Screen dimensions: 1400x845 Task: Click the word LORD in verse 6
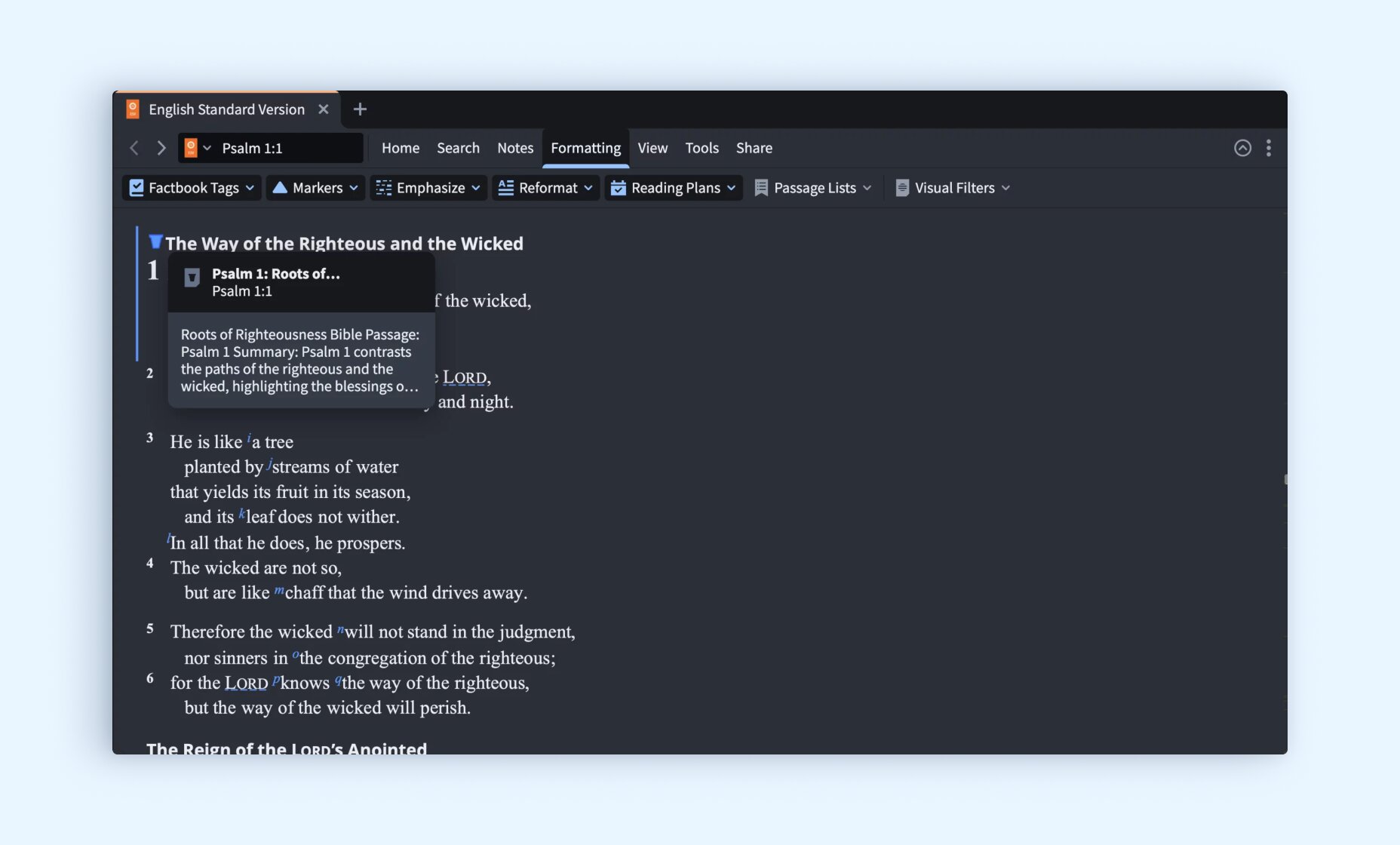tap(247, 684)
